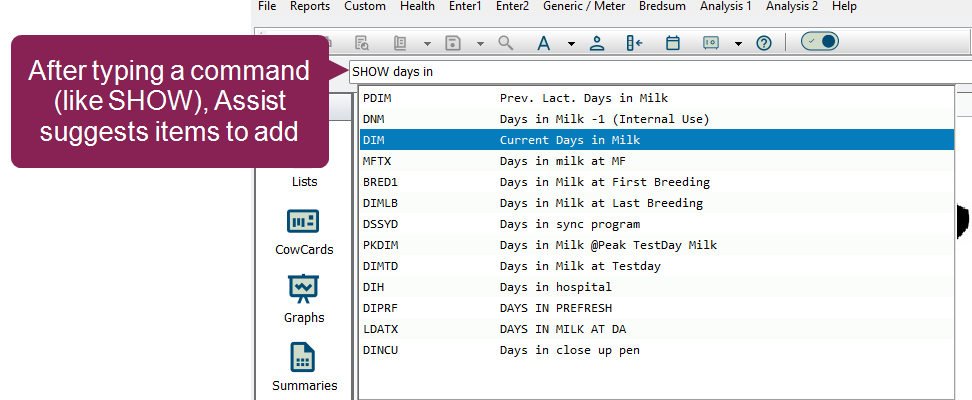Toggle the switch in the toolbar

tap(819, 42)
